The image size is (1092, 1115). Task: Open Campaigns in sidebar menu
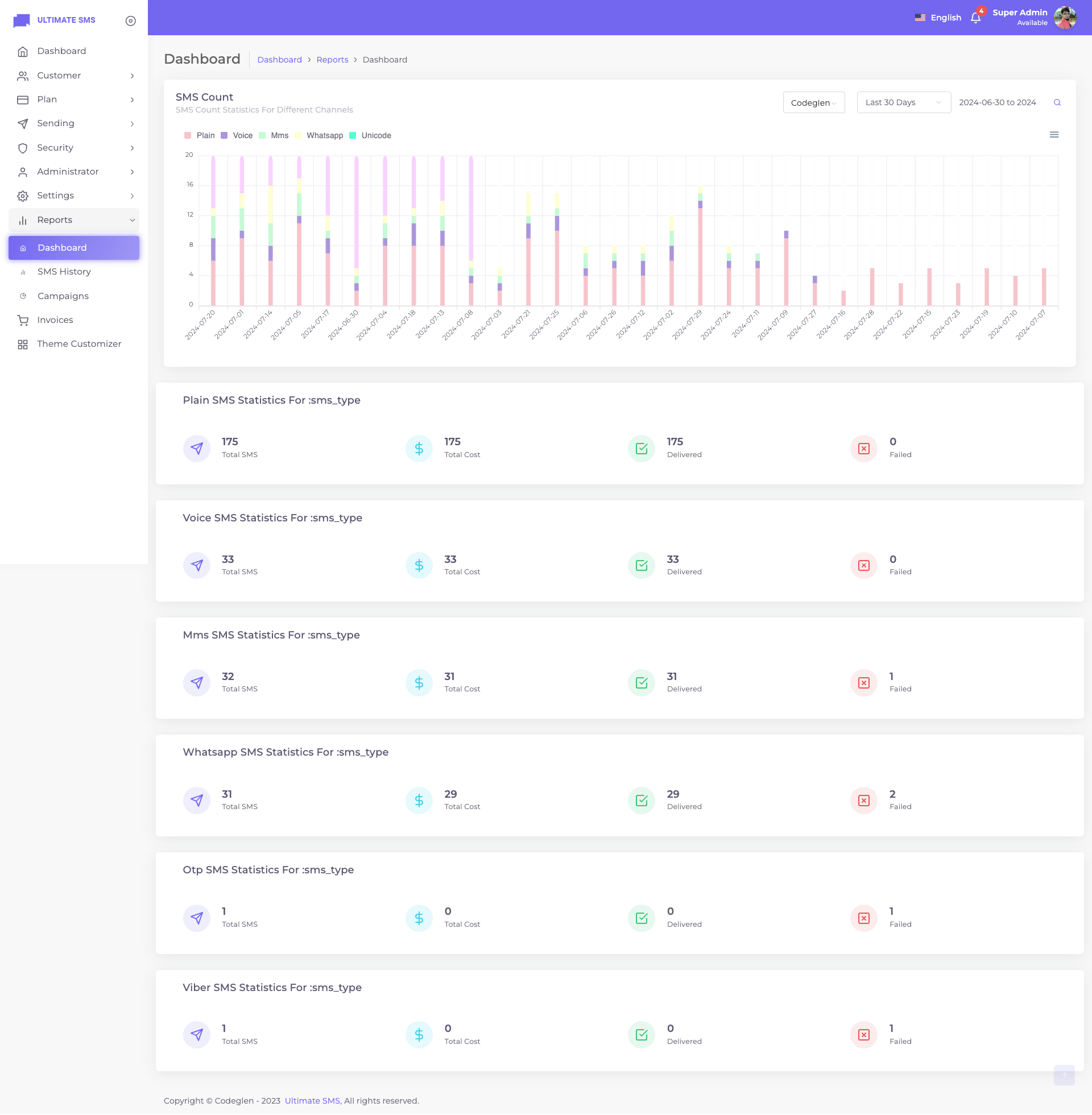pos(63,296)
